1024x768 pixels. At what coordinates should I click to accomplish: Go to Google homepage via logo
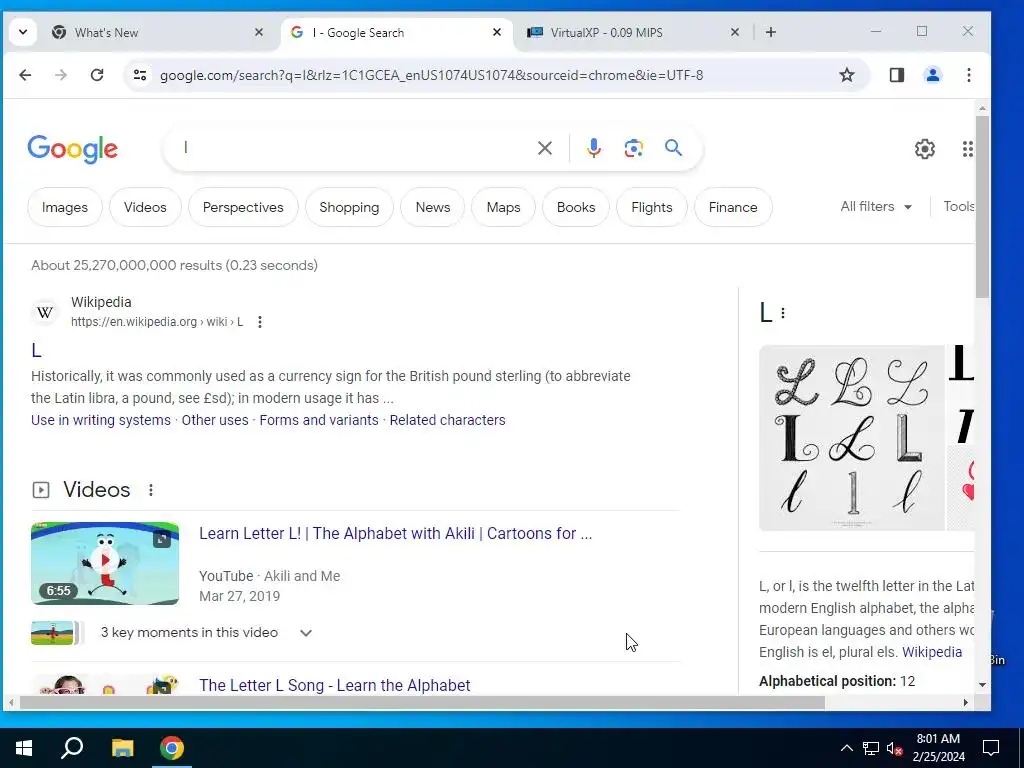72,149
